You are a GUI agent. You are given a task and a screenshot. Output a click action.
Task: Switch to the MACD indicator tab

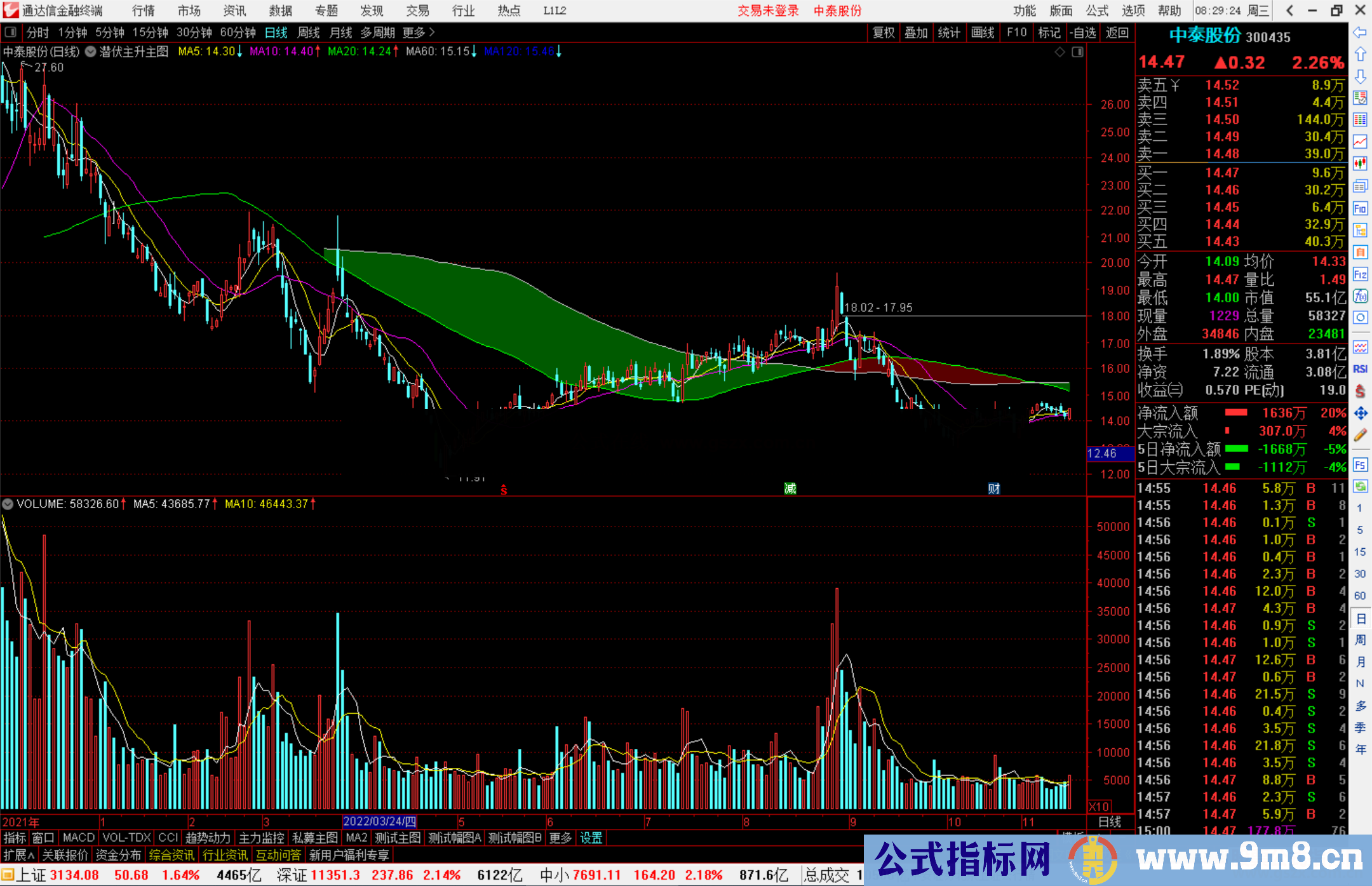(x=78, y=838)
